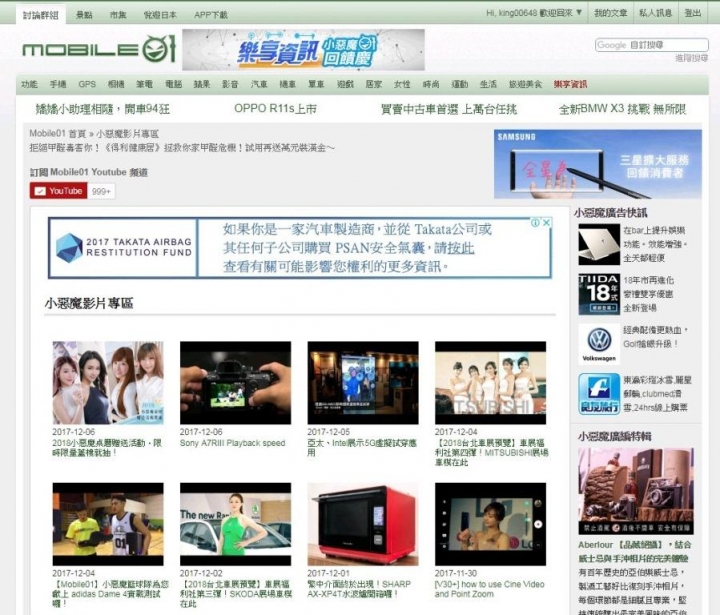720x615 pixels.
Task: Focus the Google custom search field
Action: coord(652,45)
